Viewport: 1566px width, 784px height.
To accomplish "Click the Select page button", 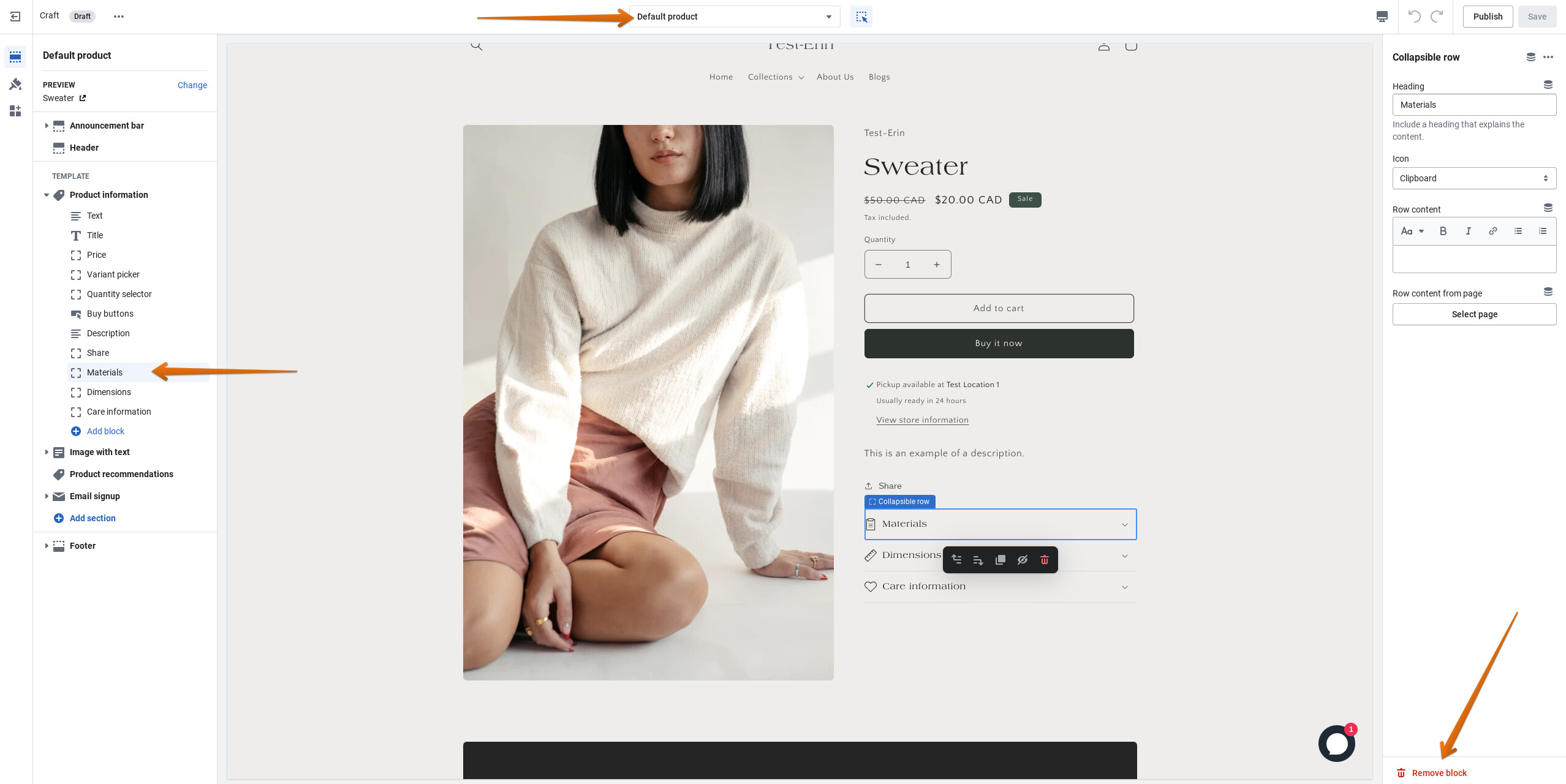I will point(1473,314).
